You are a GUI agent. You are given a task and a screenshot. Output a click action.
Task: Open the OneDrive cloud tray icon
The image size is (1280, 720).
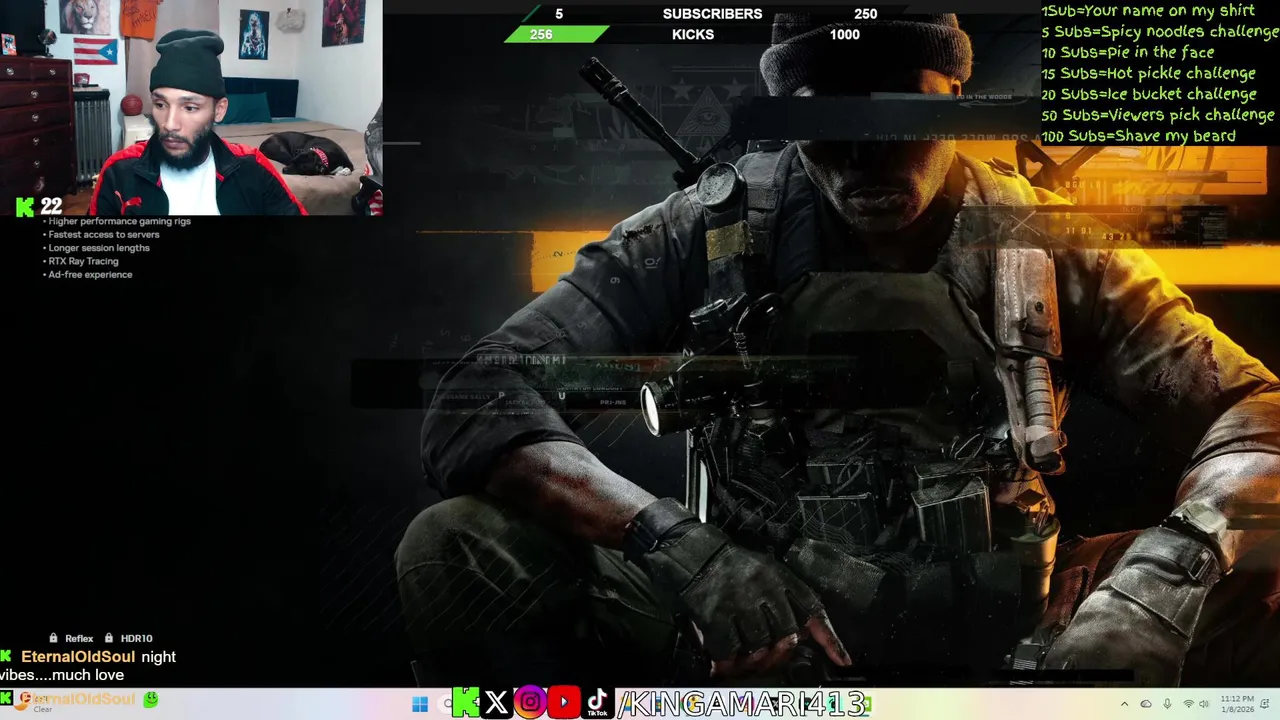[1146, 704]
